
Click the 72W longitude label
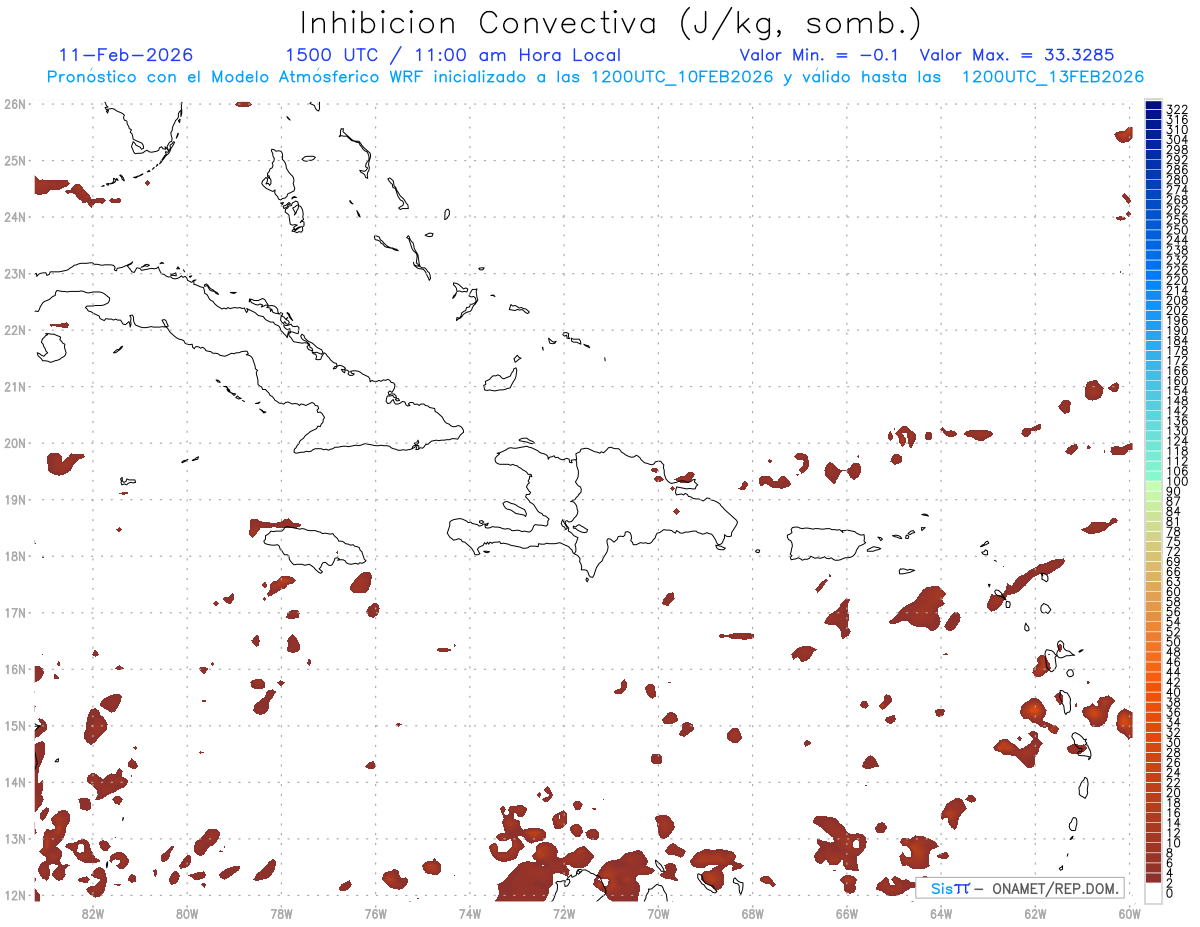point(564,913)
